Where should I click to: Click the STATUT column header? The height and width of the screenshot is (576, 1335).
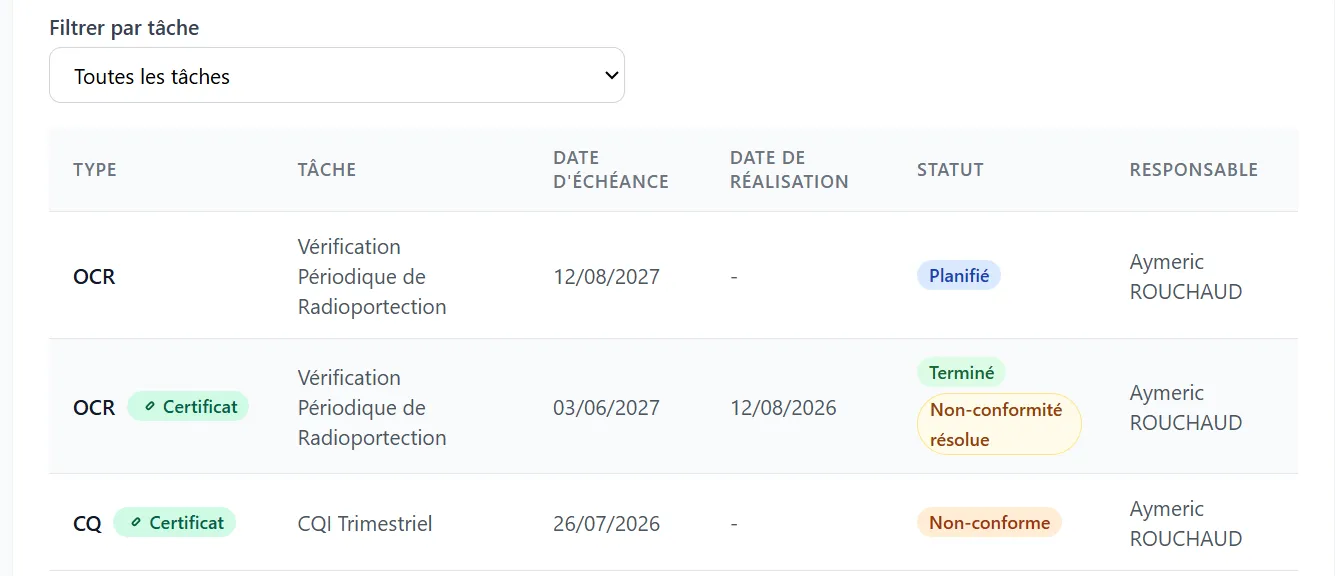[x=950, y=170]
